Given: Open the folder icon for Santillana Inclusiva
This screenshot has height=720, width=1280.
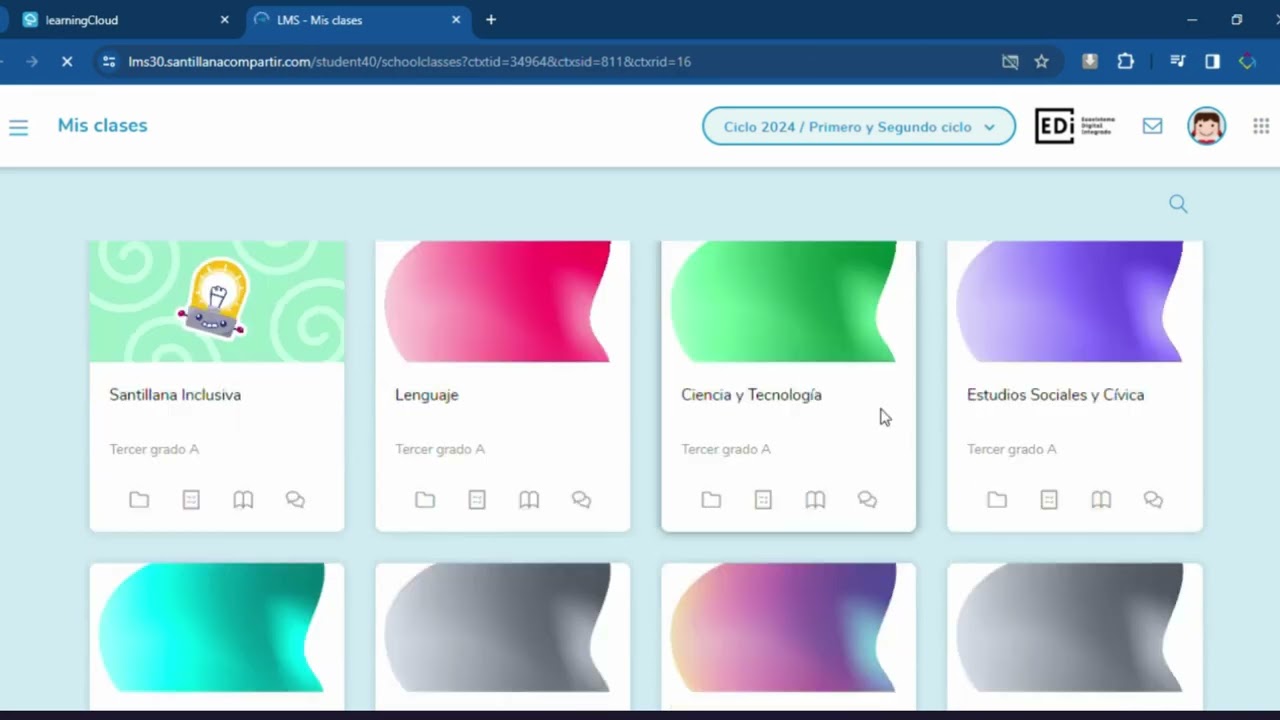Looking at the screenshot, I should coord(139,499).
